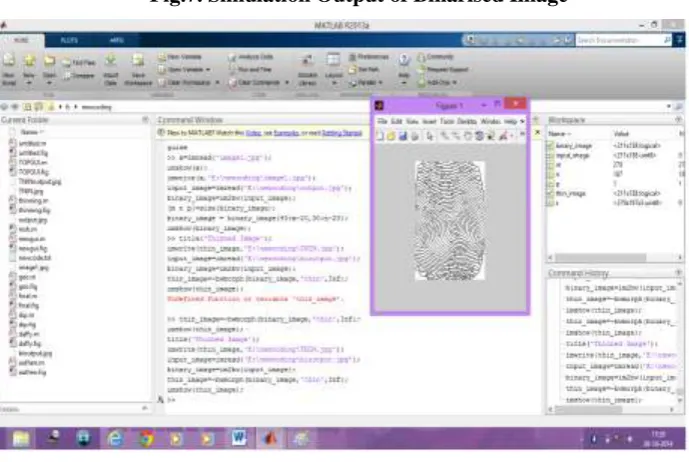This screenshot has width=689, height=462.
Task: Open the Desktop menu in Figure 1
Action: click(x=467, y=121)
